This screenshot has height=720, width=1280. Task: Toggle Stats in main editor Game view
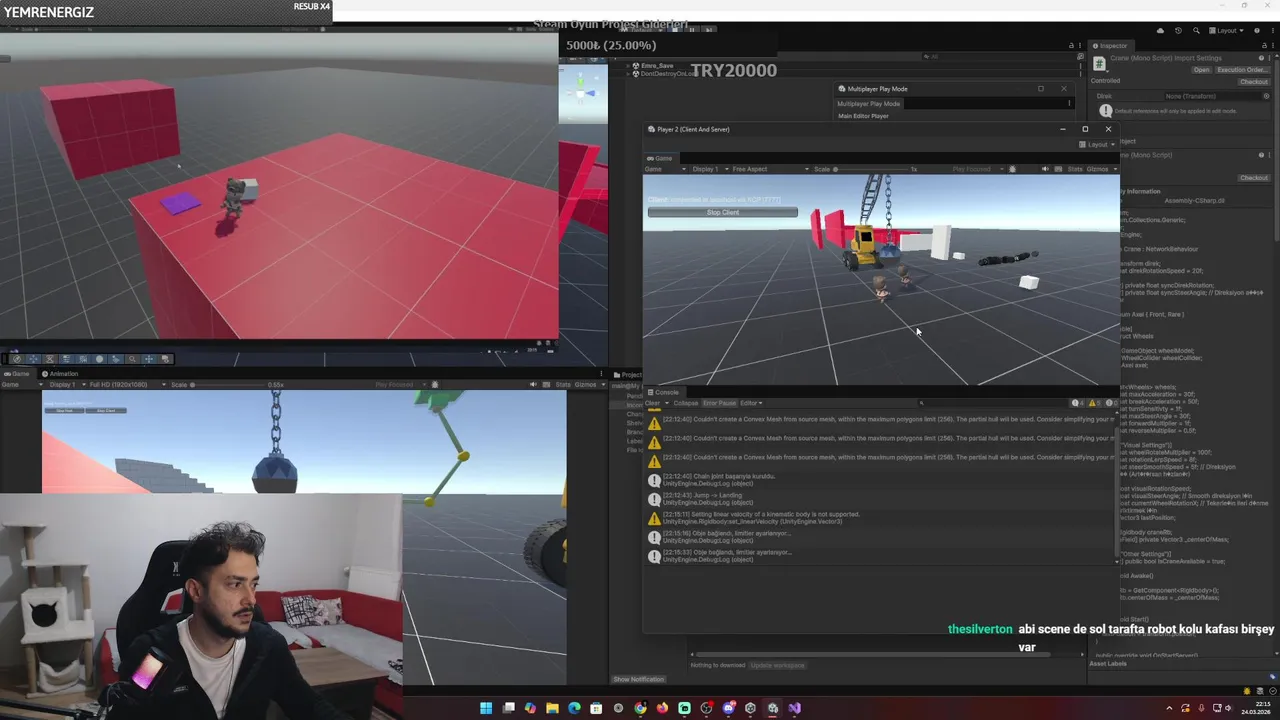click(563, 384)
